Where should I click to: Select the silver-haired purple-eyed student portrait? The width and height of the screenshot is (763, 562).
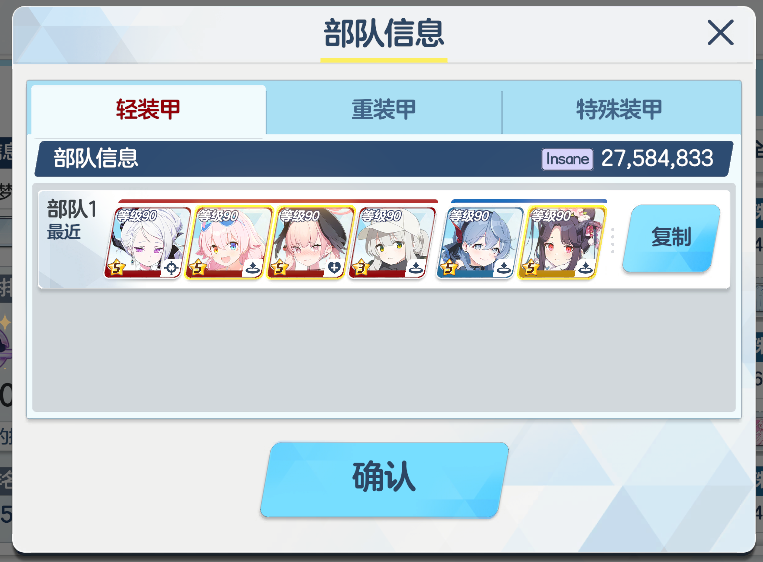pyautogui.click(x=147, y=243)
